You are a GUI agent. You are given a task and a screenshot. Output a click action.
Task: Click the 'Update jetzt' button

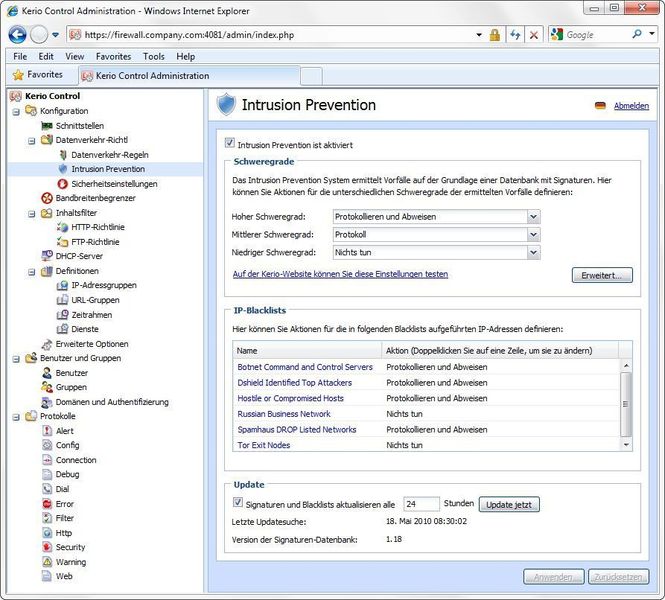click(x=509, y=505)
